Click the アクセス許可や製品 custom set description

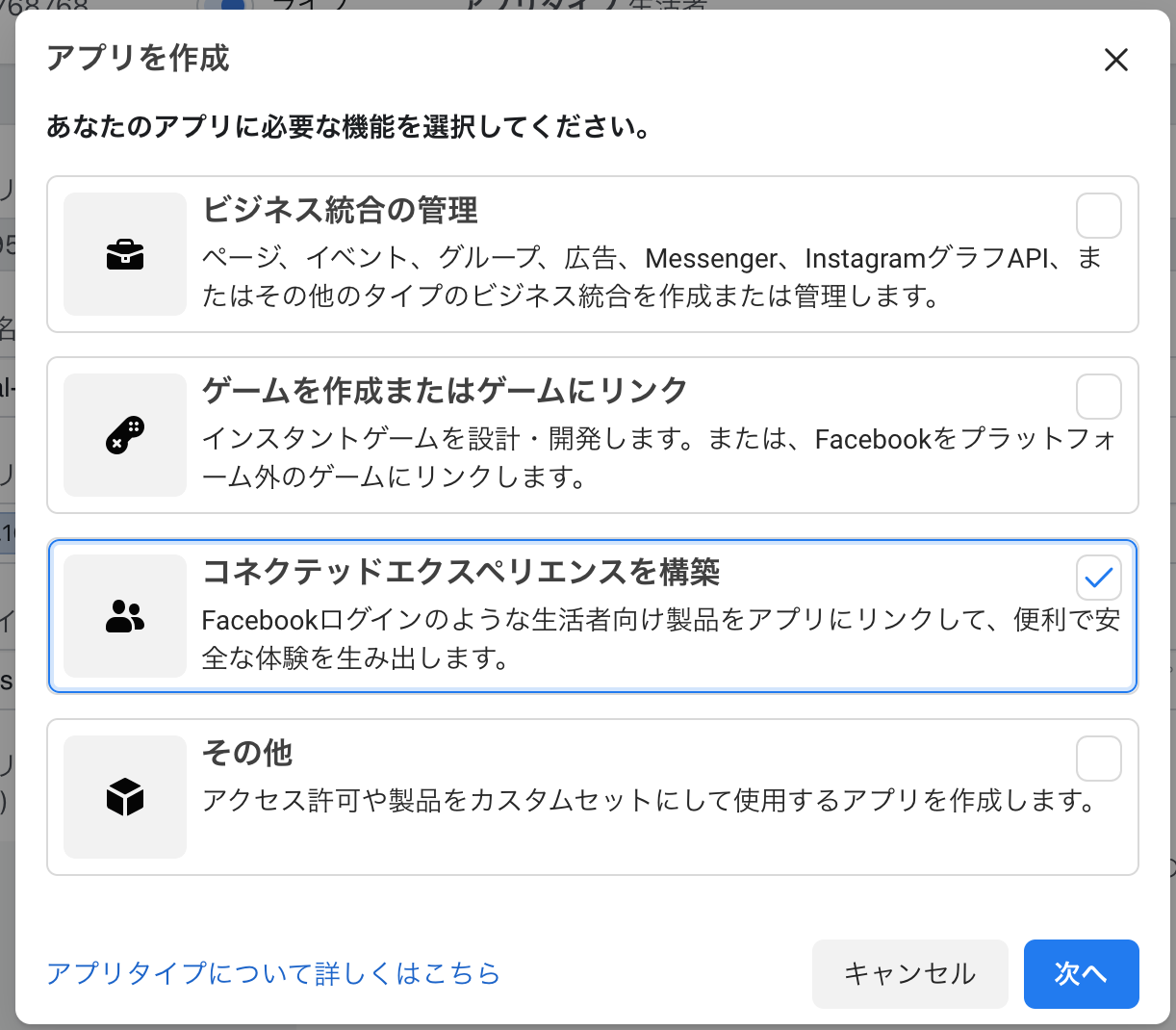click(x=649, y=801)
